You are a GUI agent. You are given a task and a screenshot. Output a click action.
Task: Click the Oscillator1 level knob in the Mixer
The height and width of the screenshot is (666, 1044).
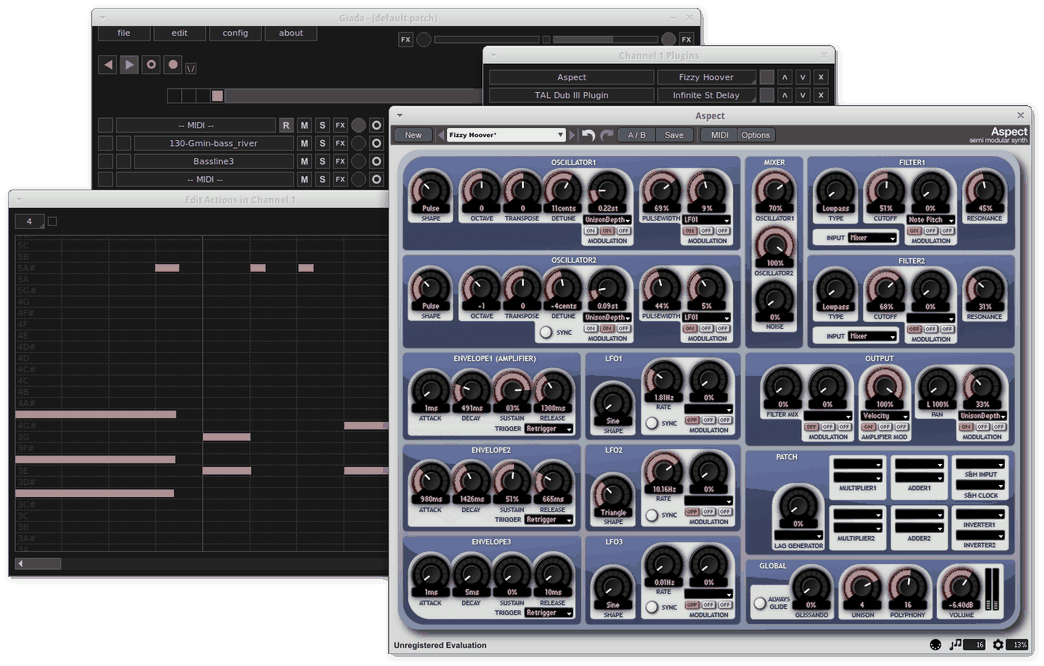click(x=774, y=191)
